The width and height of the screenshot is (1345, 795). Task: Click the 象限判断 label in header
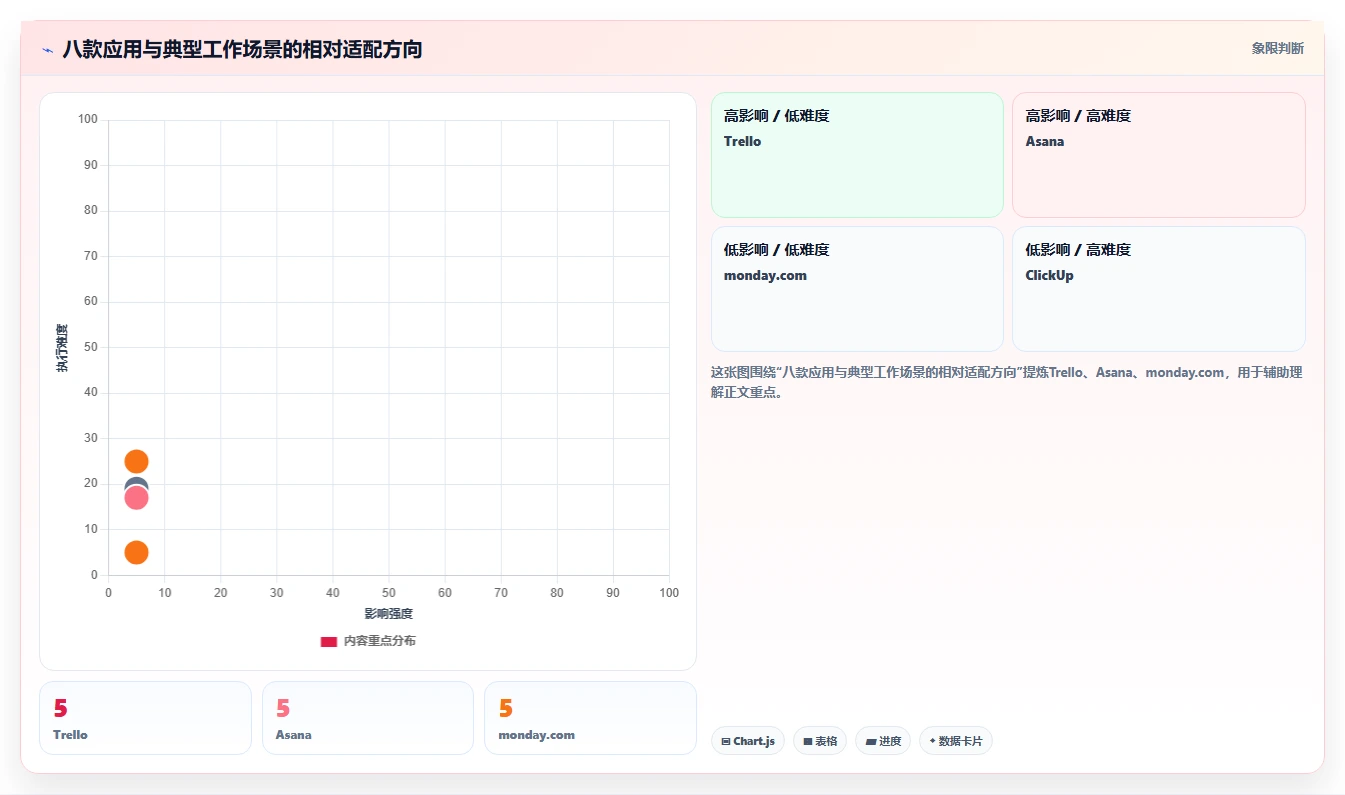tap(1278, 48)
